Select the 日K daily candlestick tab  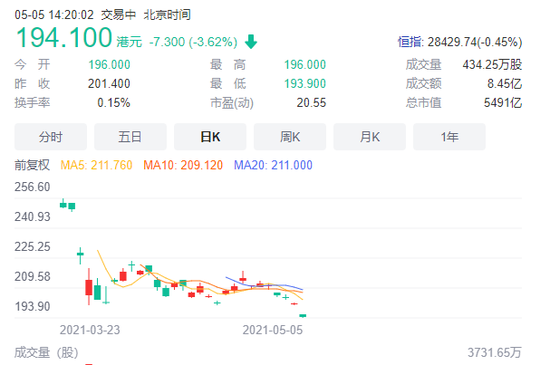point(210,137)
